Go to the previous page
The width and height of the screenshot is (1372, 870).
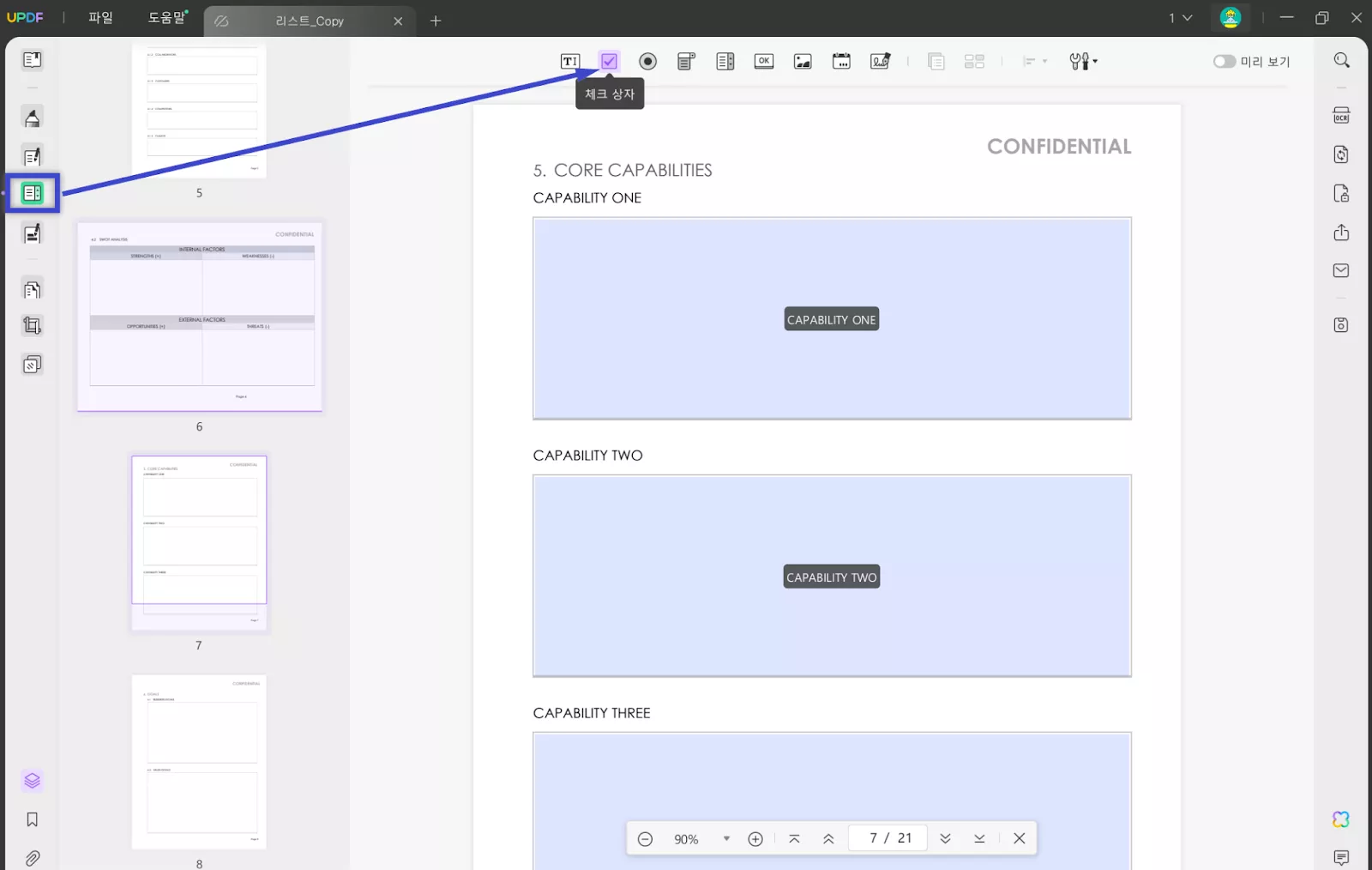pyautogui.click(x=828, y=839)
